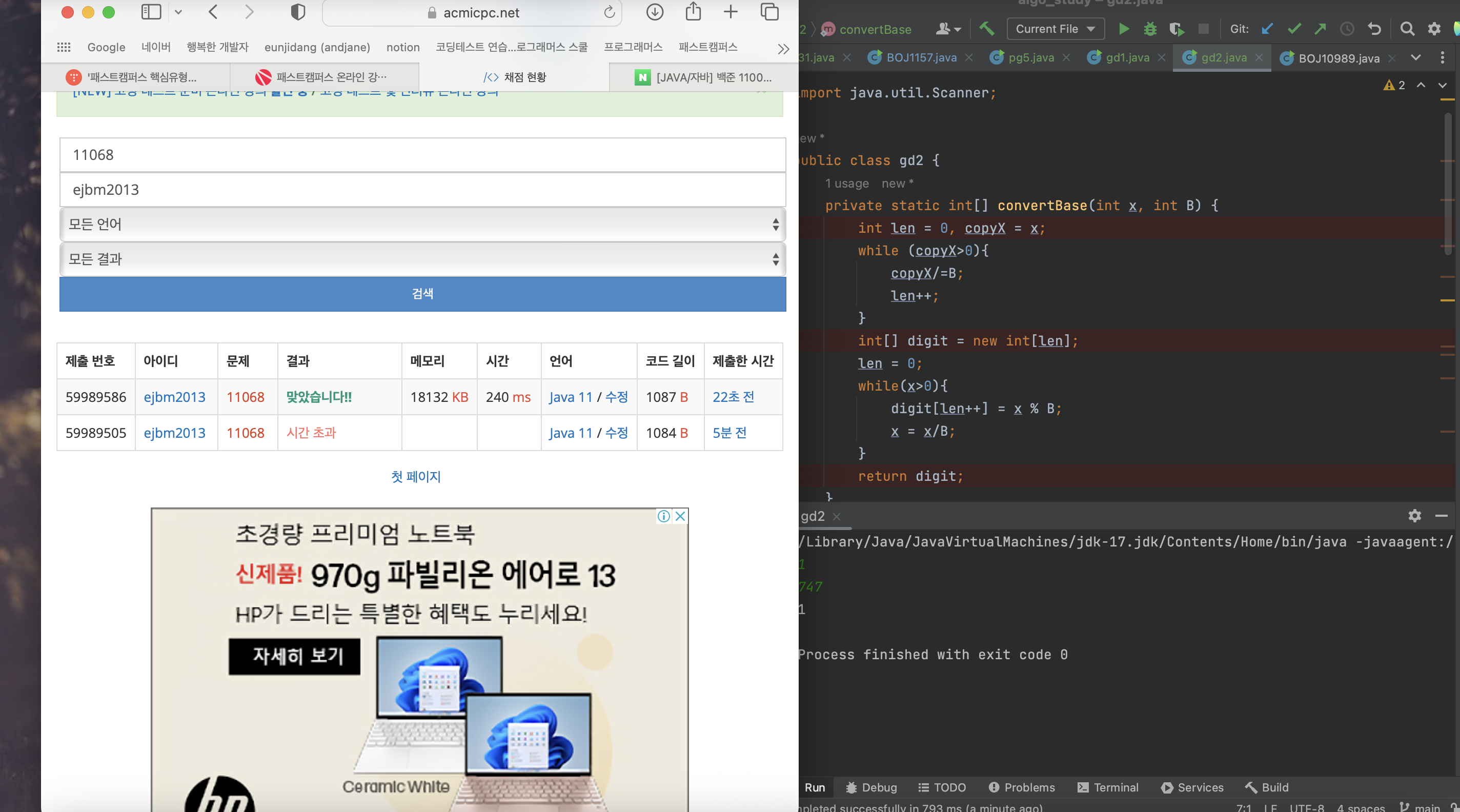Open the 모든 결과 result dropdown
Viewport: 1460px width, 812px height.
422,259
